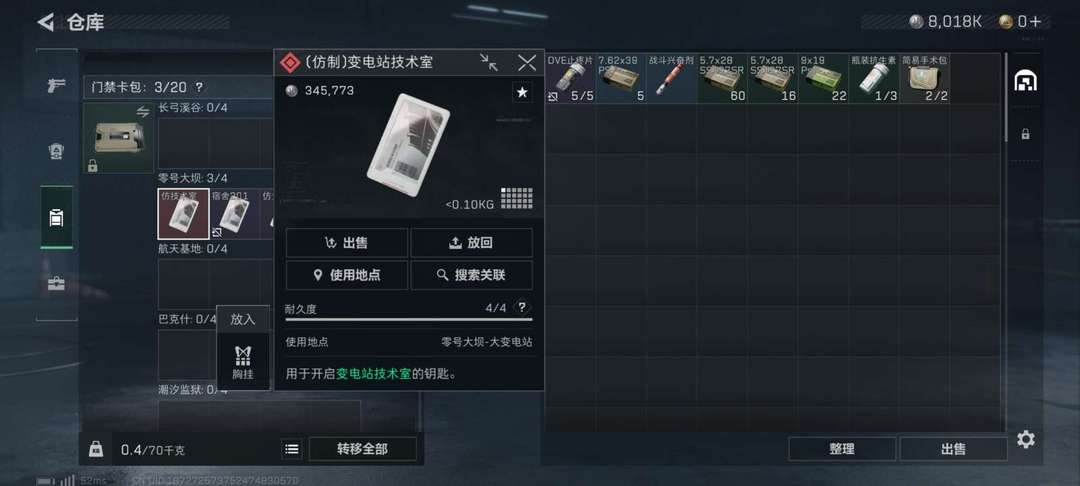Shrink the item detail popup
This screenshot has height=486, width=1080.
click(x=489, y=63)
